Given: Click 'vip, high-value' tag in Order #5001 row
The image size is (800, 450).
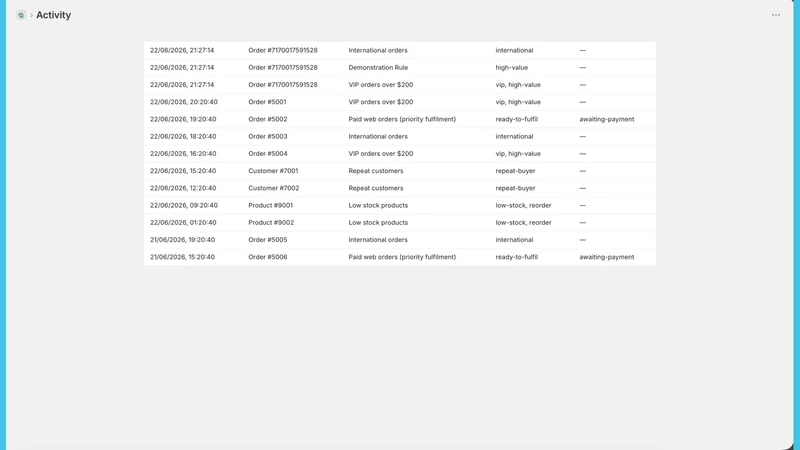Looking at the screenshot, I should click(x=518, y=102).
